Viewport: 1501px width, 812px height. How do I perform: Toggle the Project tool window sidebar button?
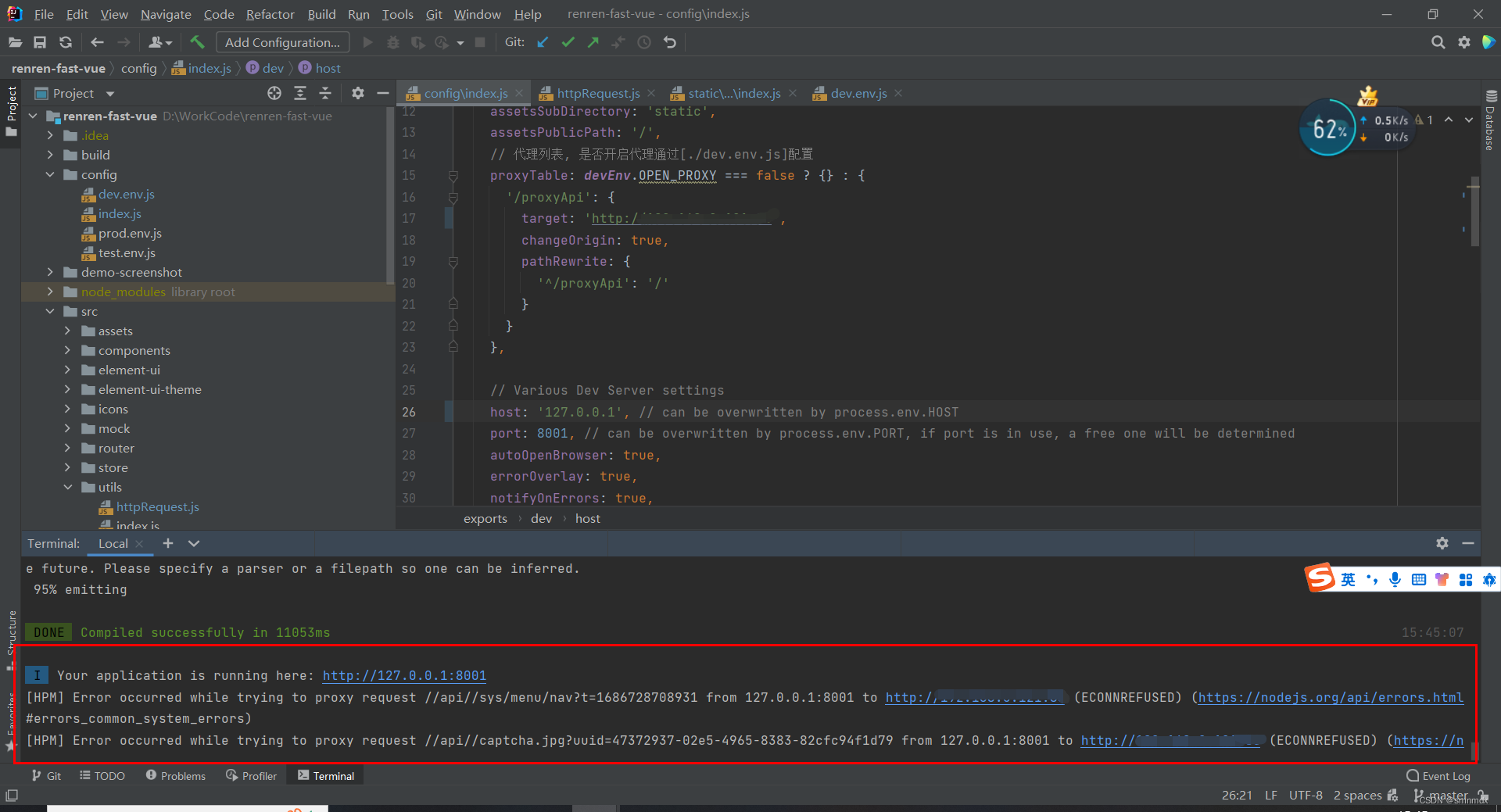(x=11, y=111)
